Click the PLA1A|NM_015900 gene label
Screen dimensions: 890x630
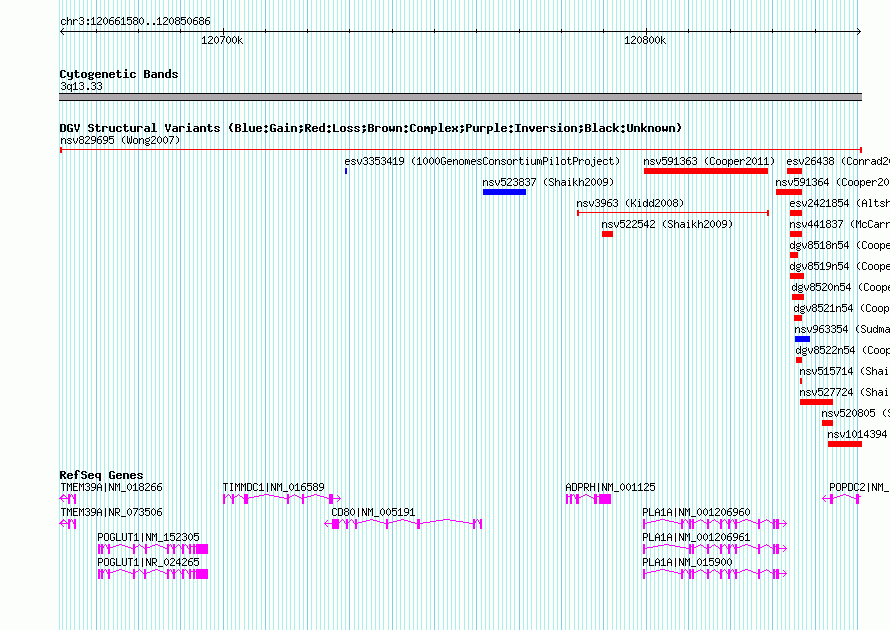687,562
